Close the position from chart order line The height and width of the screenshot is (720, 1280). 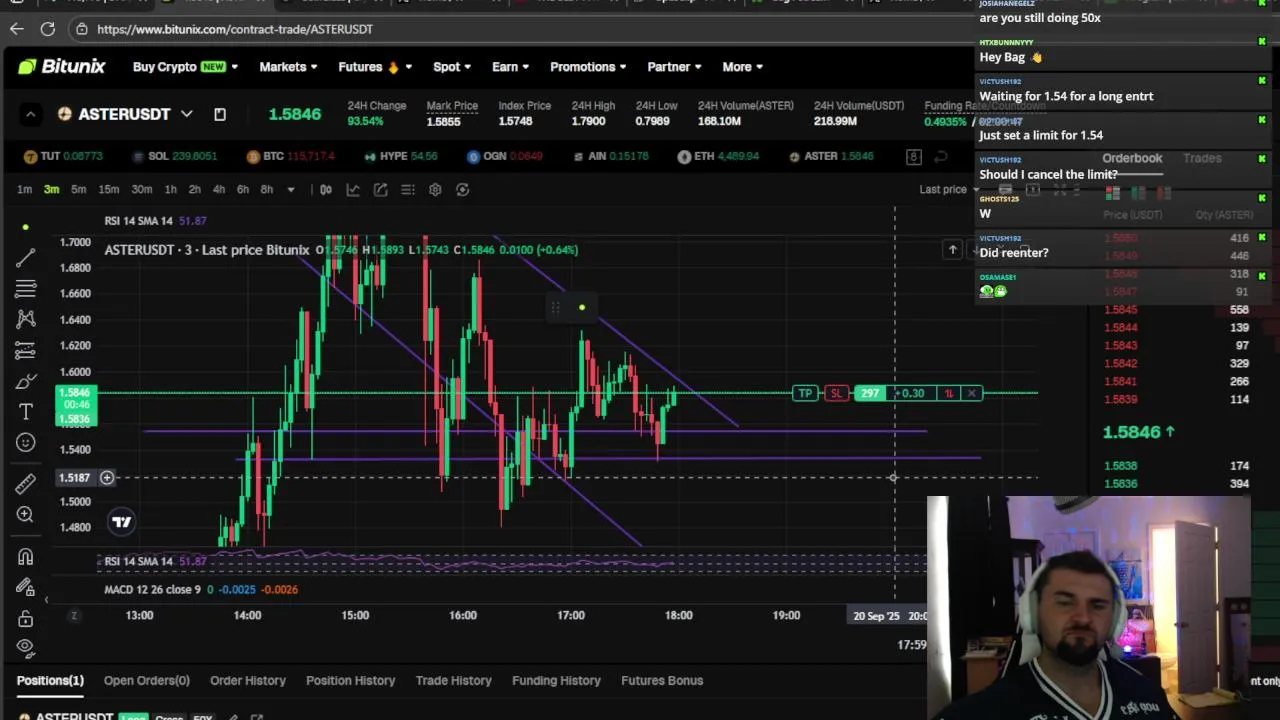(x=971, y=393)
